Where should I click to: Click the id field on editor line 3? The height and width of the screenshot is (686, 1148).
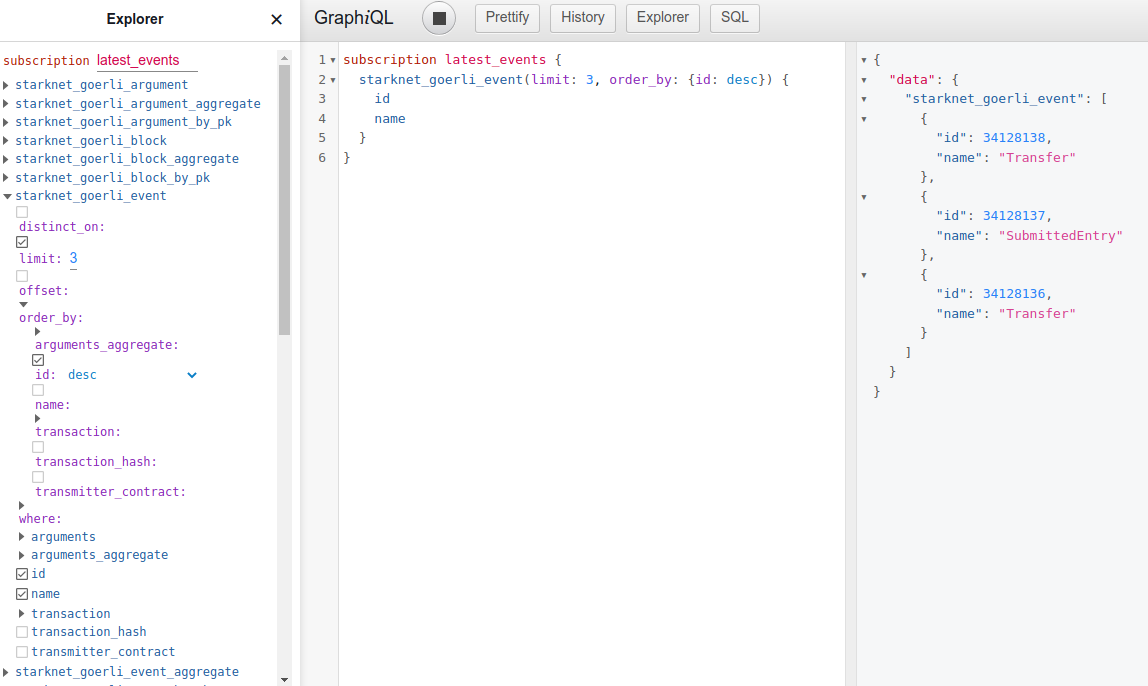[382, 99]
